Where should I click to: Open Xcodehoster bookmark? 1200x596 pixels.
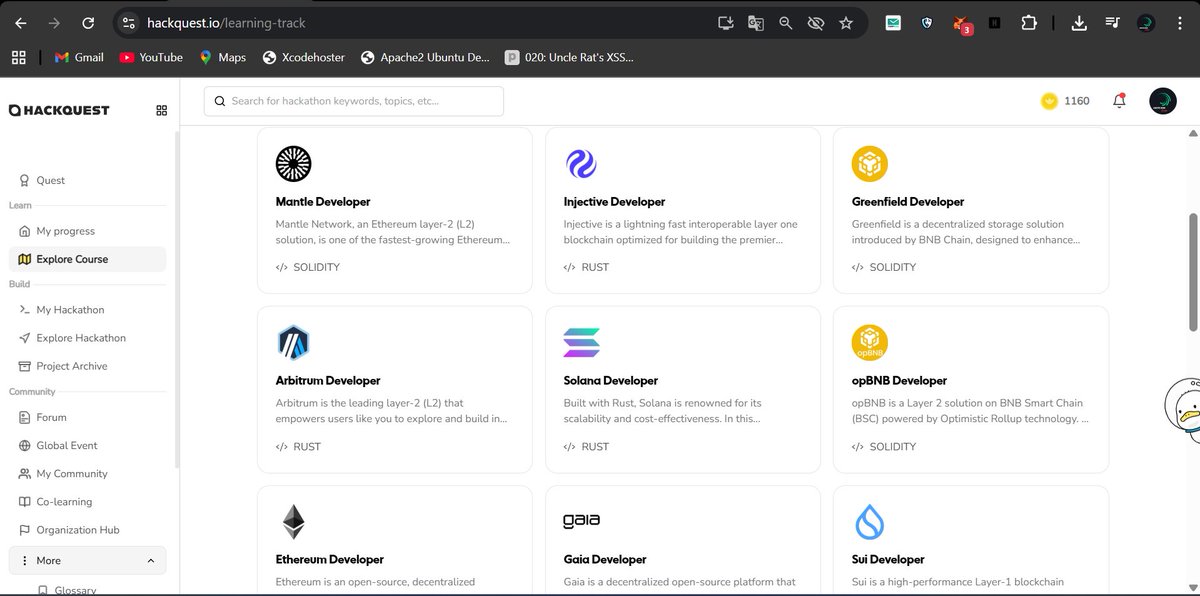[x=303, y=57]
